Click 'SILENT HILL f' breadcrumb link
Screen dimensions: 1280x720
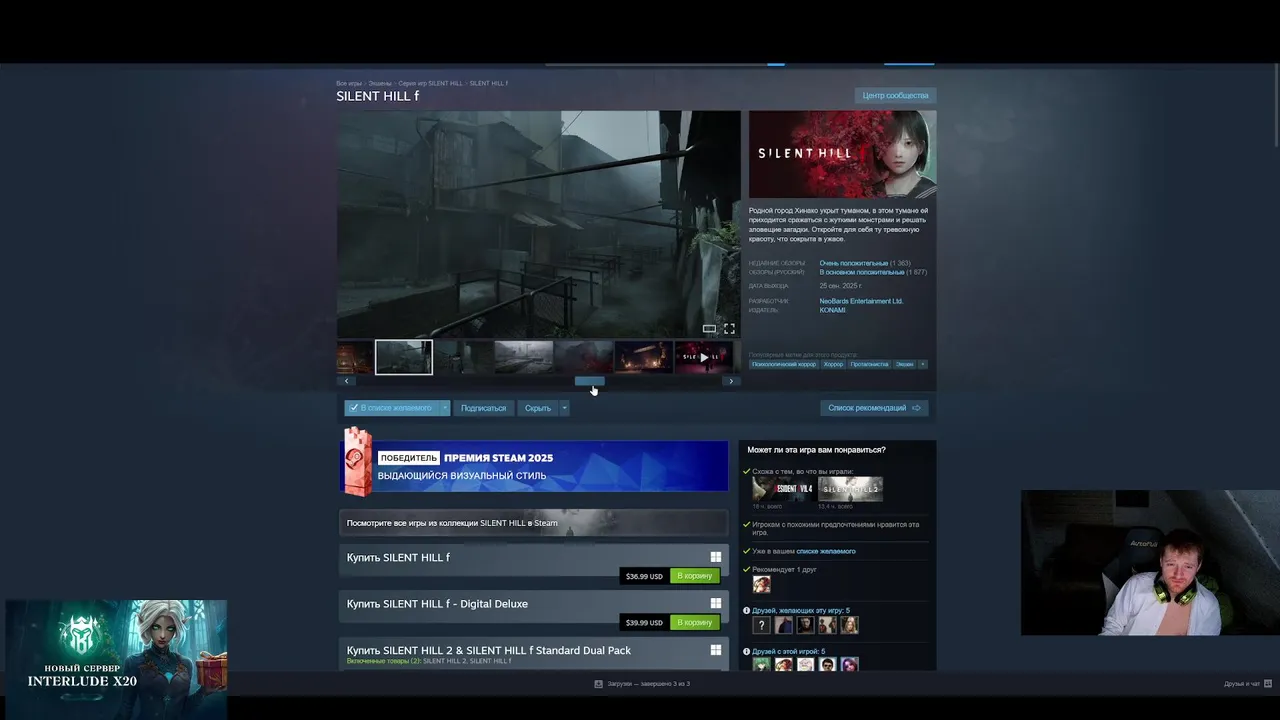point(488,83)
